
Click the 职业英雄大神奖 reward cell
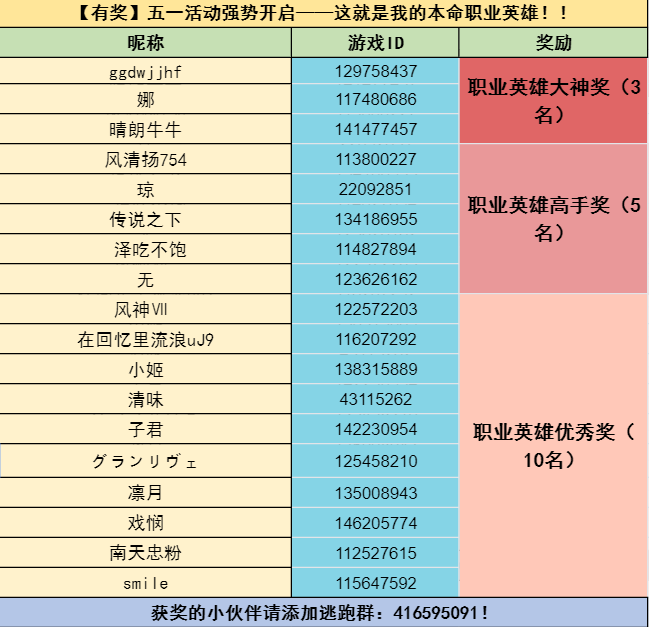point(553,100)
